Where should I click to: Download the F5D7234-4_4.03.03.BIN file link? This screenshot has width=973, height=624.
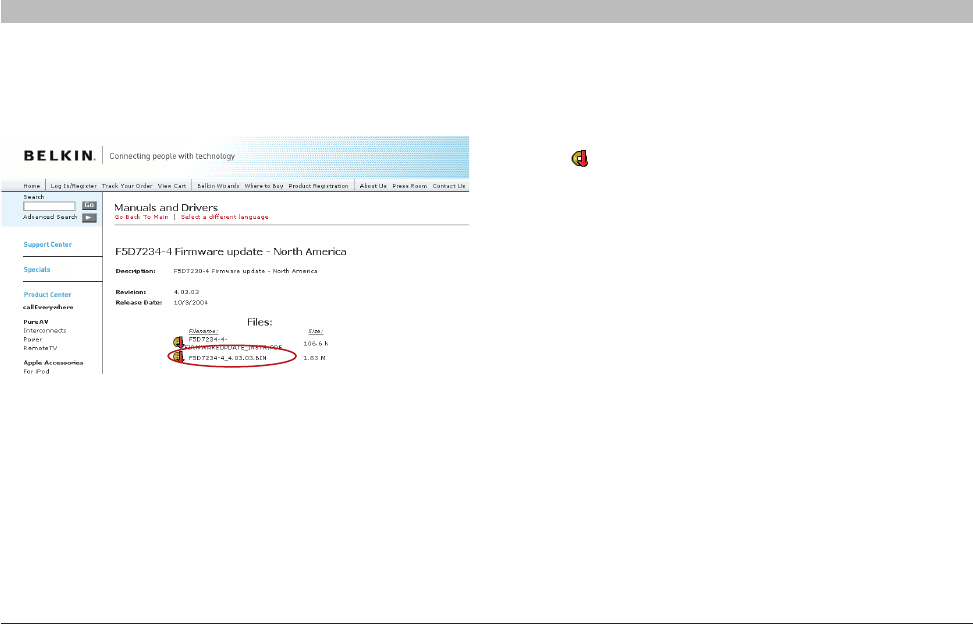coord(227,358)
